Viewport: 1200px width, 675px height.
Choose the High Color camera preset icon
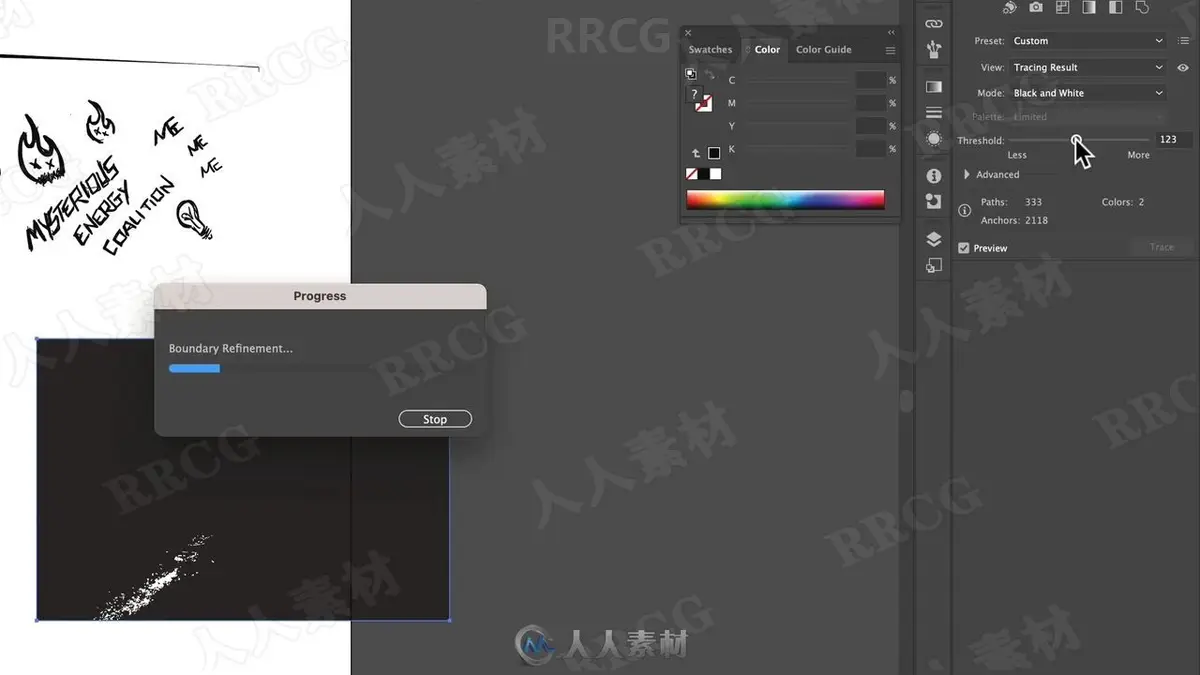1036,8
